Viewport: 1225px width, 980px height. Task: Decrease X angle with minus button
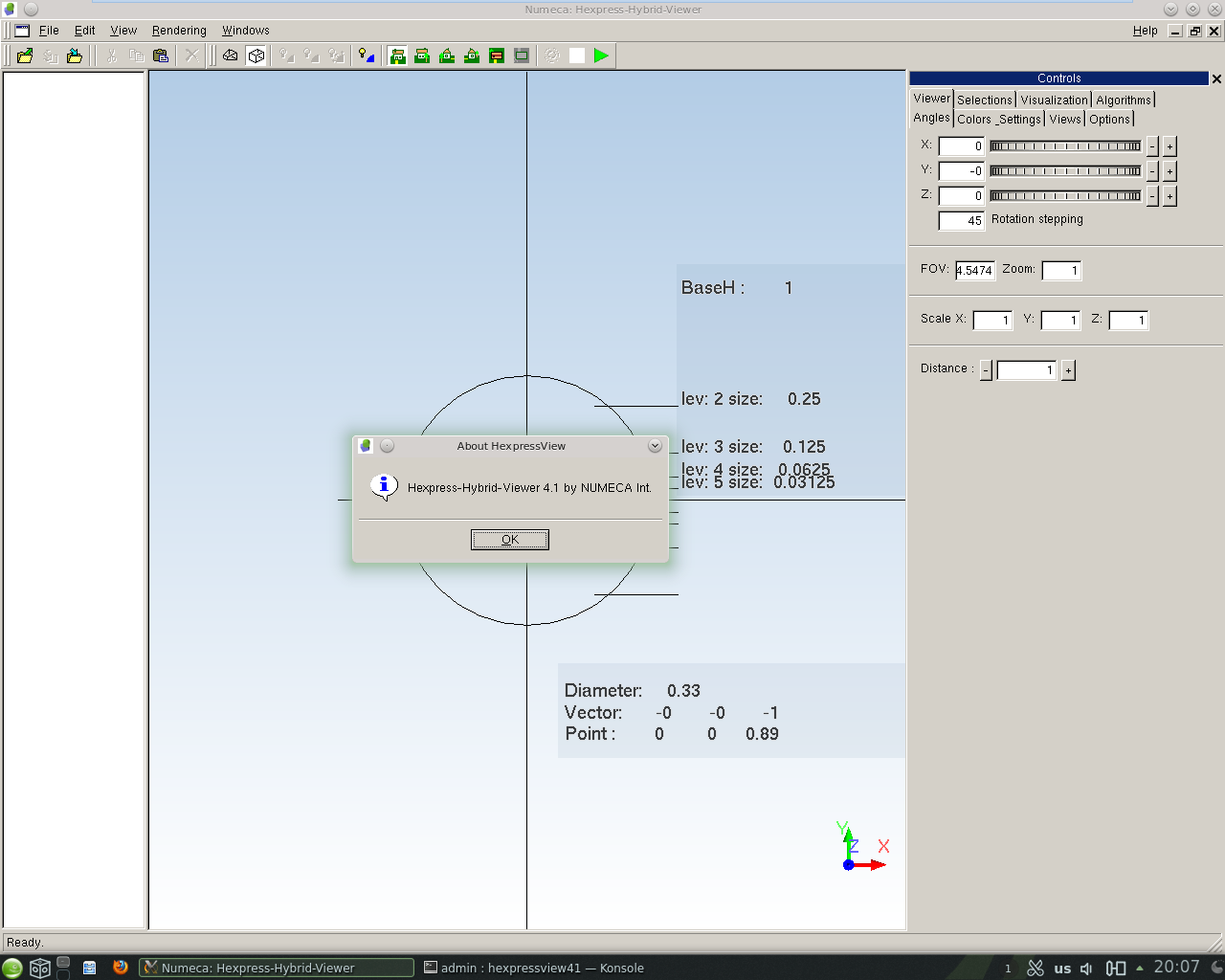1152,146
